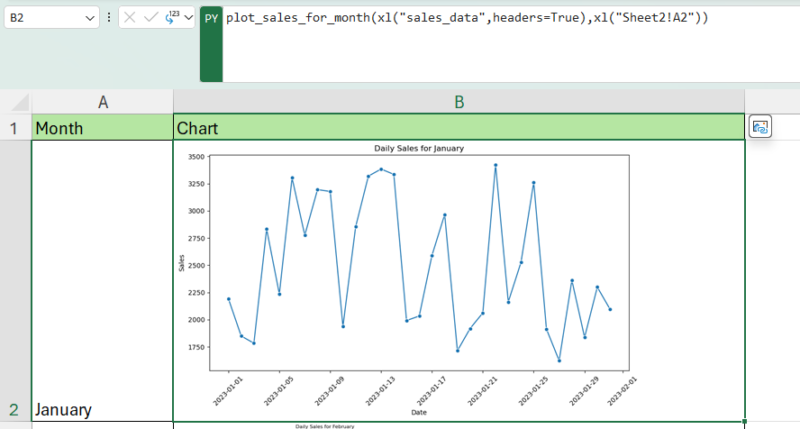
Task: Click the cancel (X) formula icon
Action: 129,18
